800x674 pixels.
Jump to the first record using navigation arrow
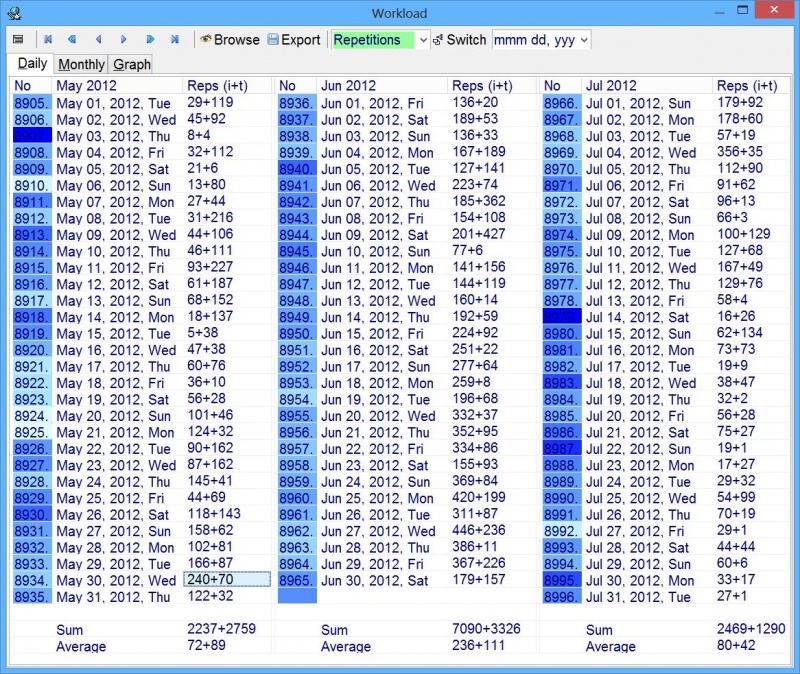pyautogui.click(x=47, y=40)
